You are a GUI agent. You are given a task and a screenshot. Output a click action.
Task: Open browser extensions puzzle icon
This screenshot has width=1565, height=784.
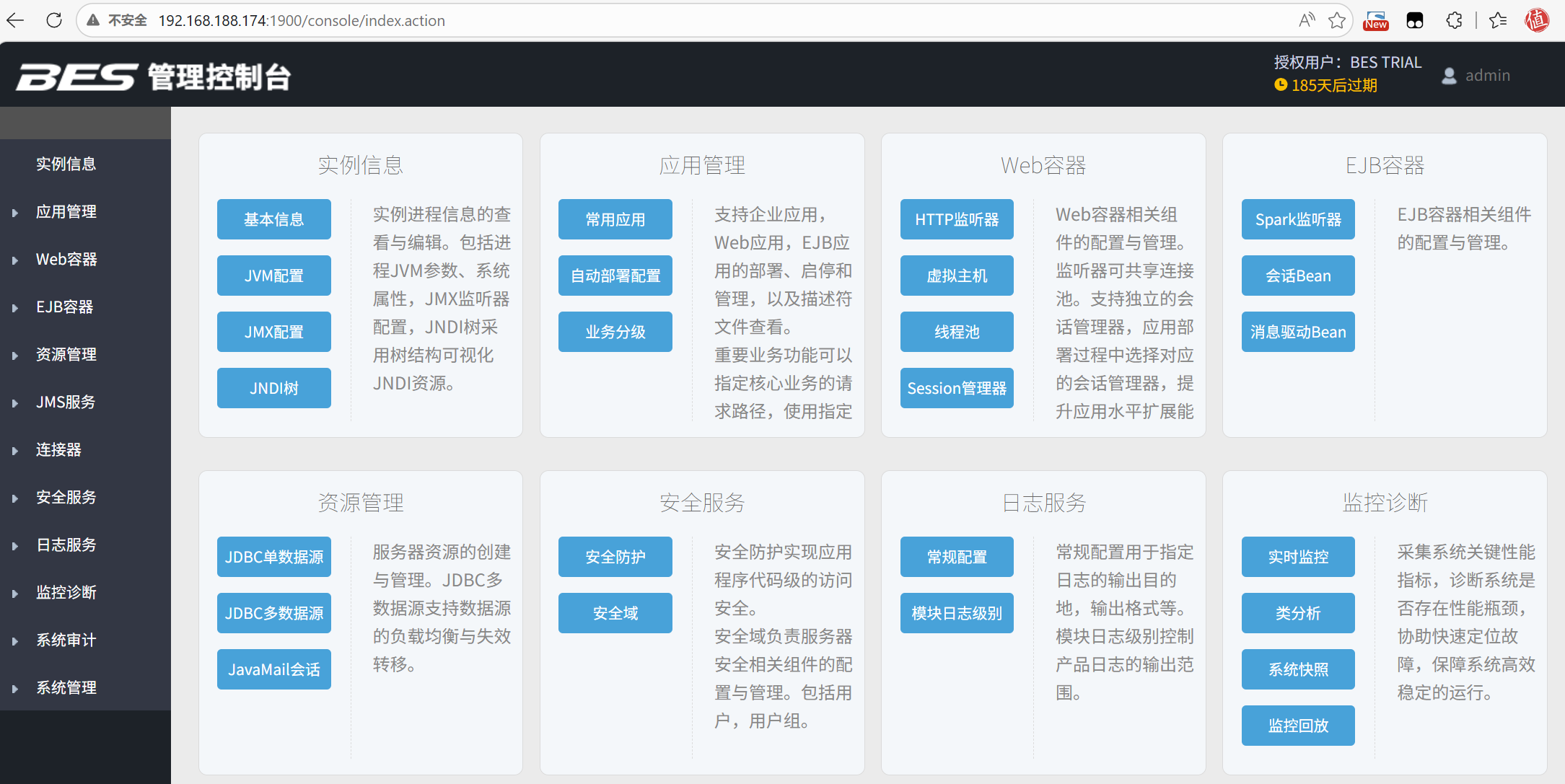coord(1454,20)
